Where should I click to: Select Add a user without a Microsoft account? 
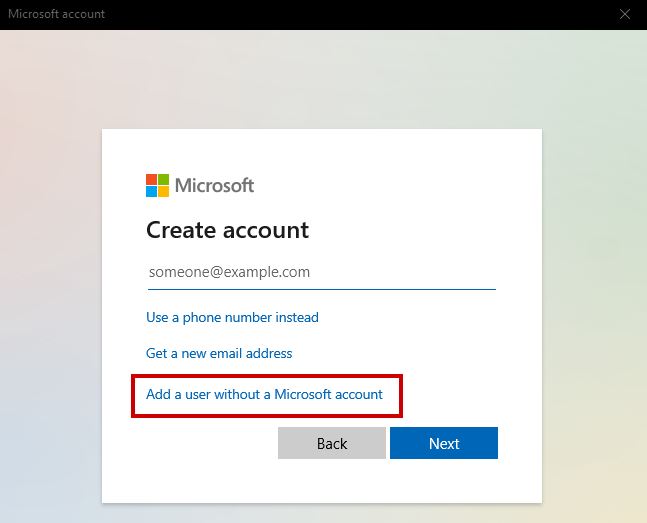coord(264,394)
